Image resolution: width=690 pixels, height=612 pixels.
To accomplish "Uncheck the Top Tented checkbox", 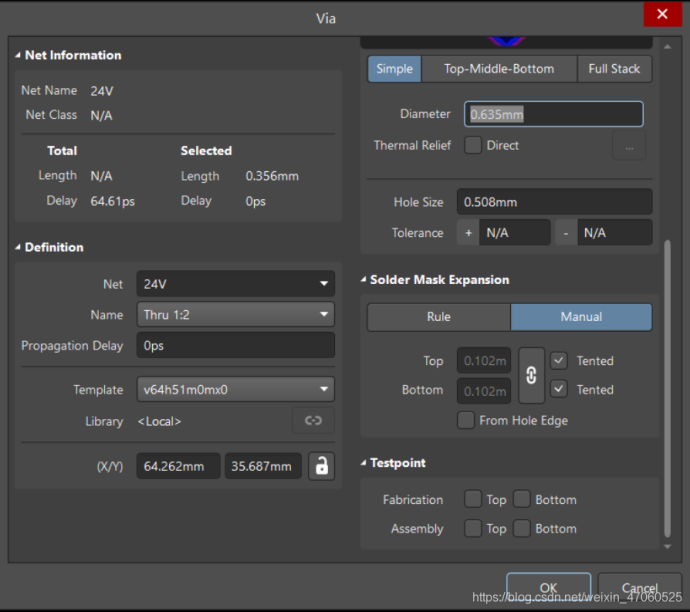I will 559,361.
